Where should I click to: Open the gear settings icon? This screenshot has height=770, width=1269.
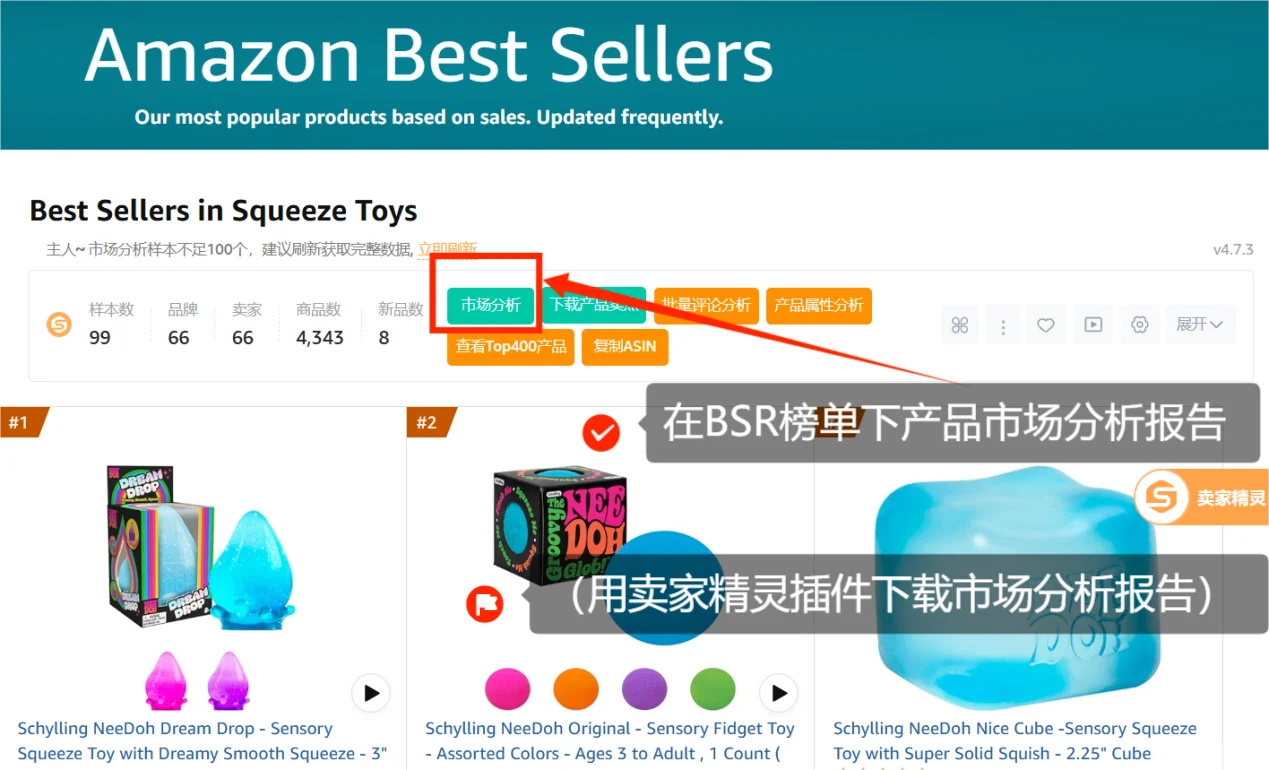tap(1139, 325)
